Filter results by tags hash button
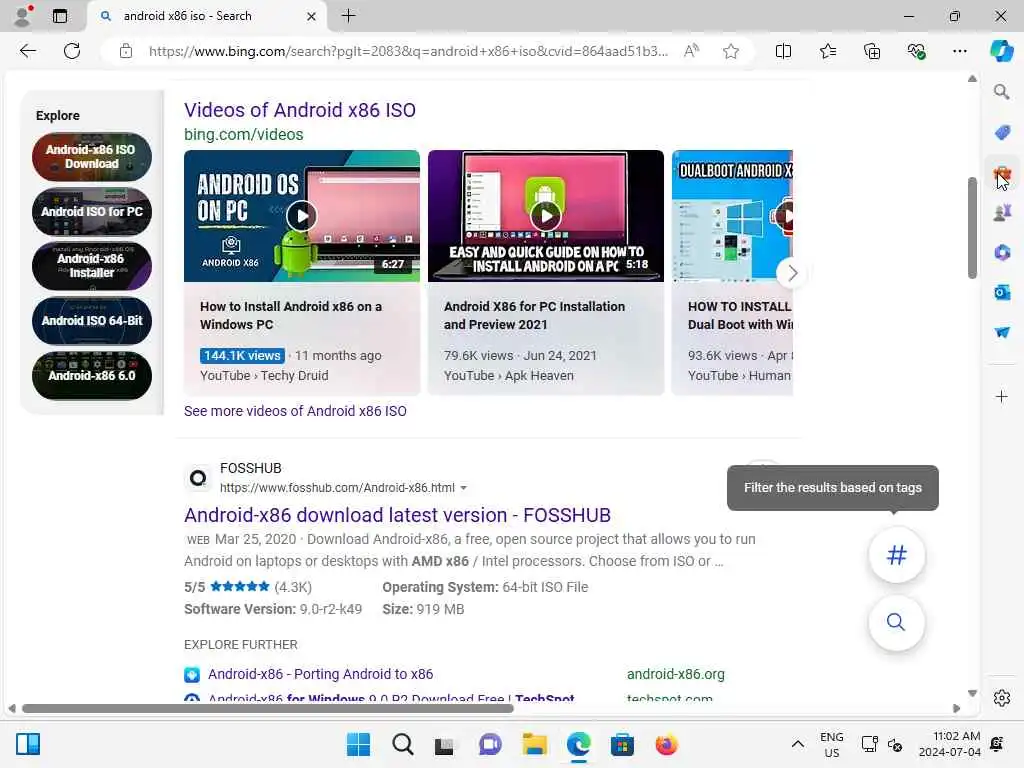Screen dimensions: 1024x768 [897, 555]
